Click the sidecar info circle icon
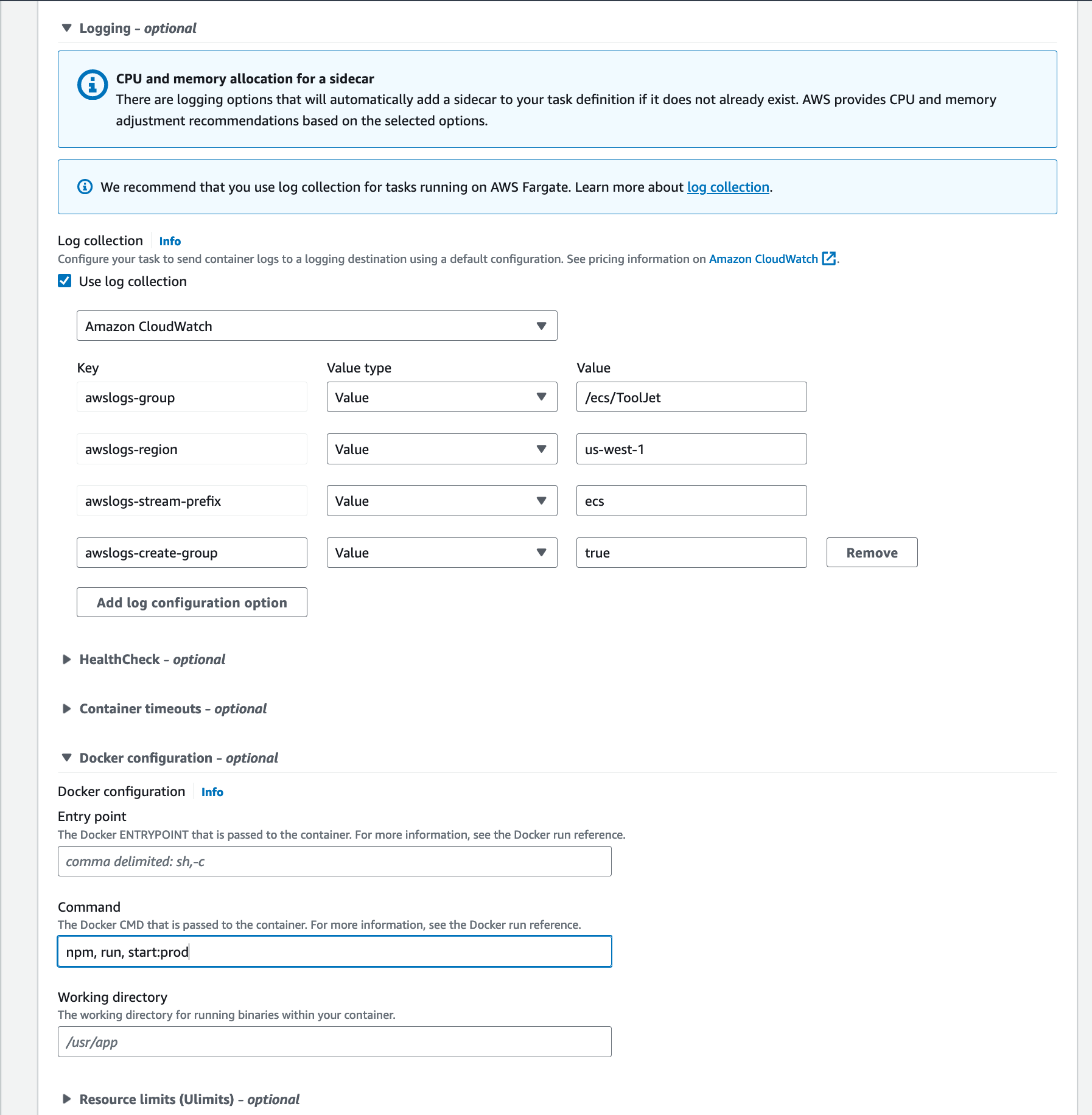 pos(93,84)
